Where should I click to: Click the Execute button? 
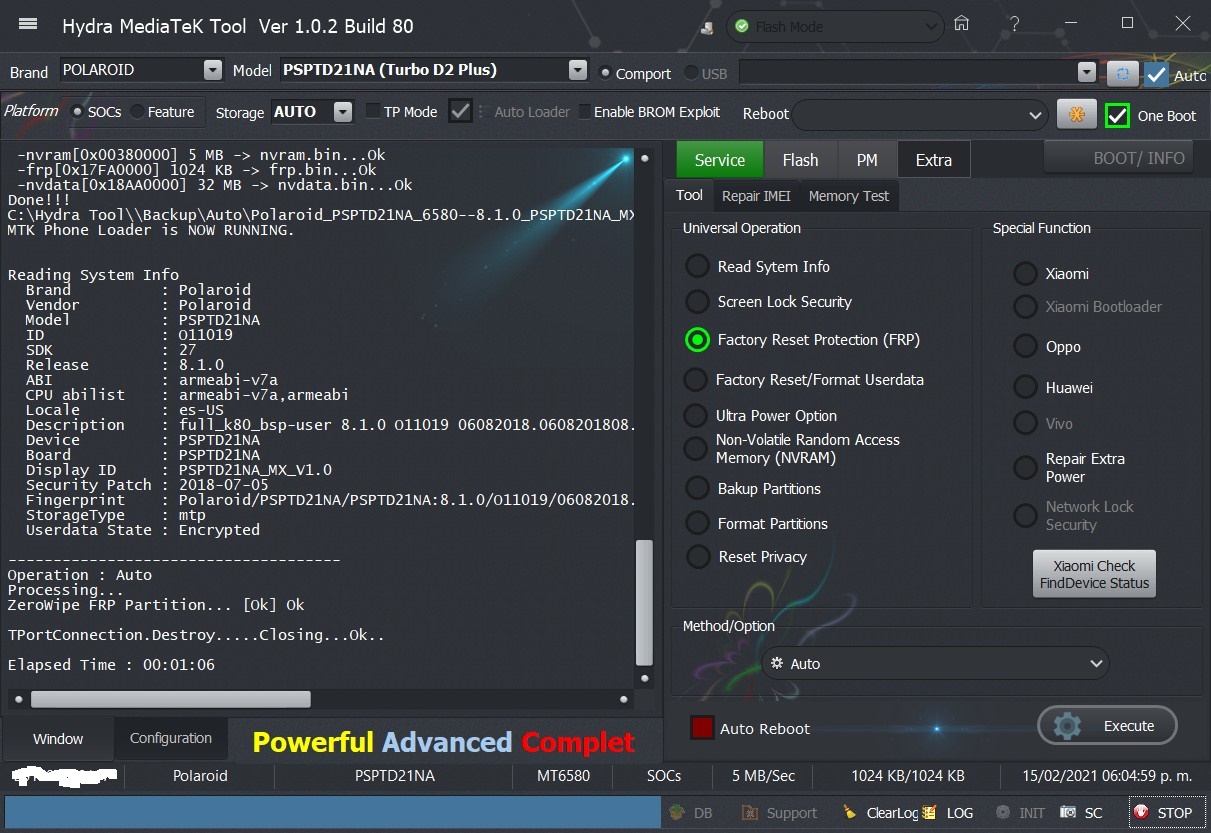(x=1107, y=726)
